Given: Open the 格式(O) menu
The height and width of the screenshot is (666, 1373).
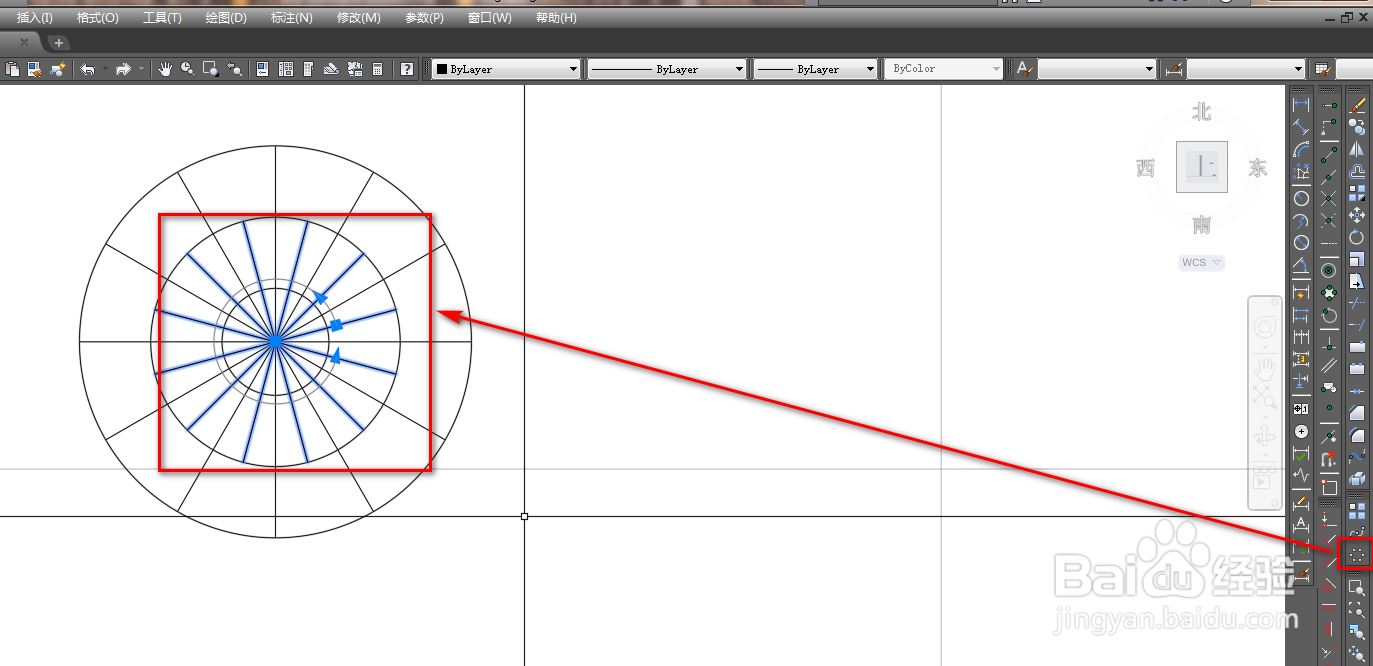Looking at the screenshot, I should [97, 18].
